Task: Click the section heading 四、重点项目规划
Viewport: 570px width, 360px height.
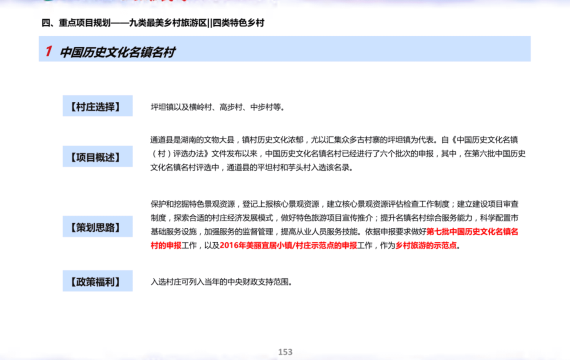Action: (x=76, y=23)
